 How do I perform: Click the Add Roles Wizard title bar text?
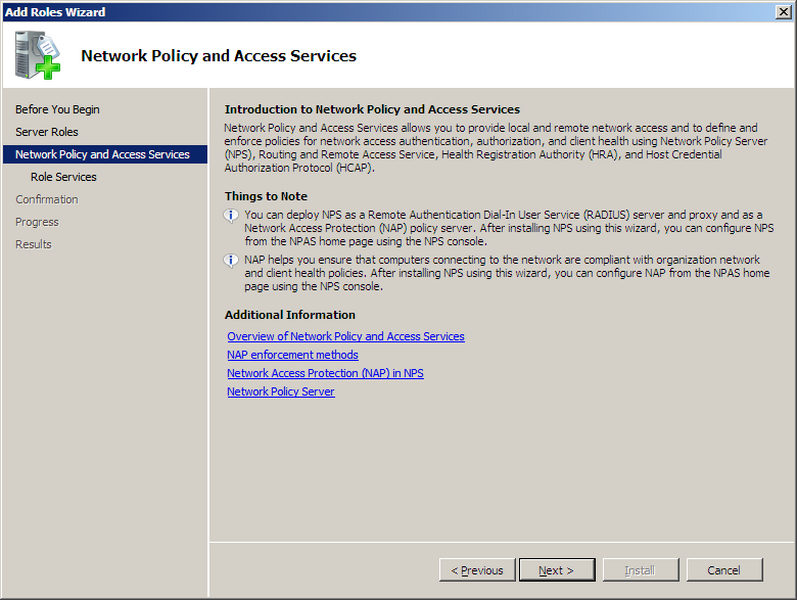[55, 12]
